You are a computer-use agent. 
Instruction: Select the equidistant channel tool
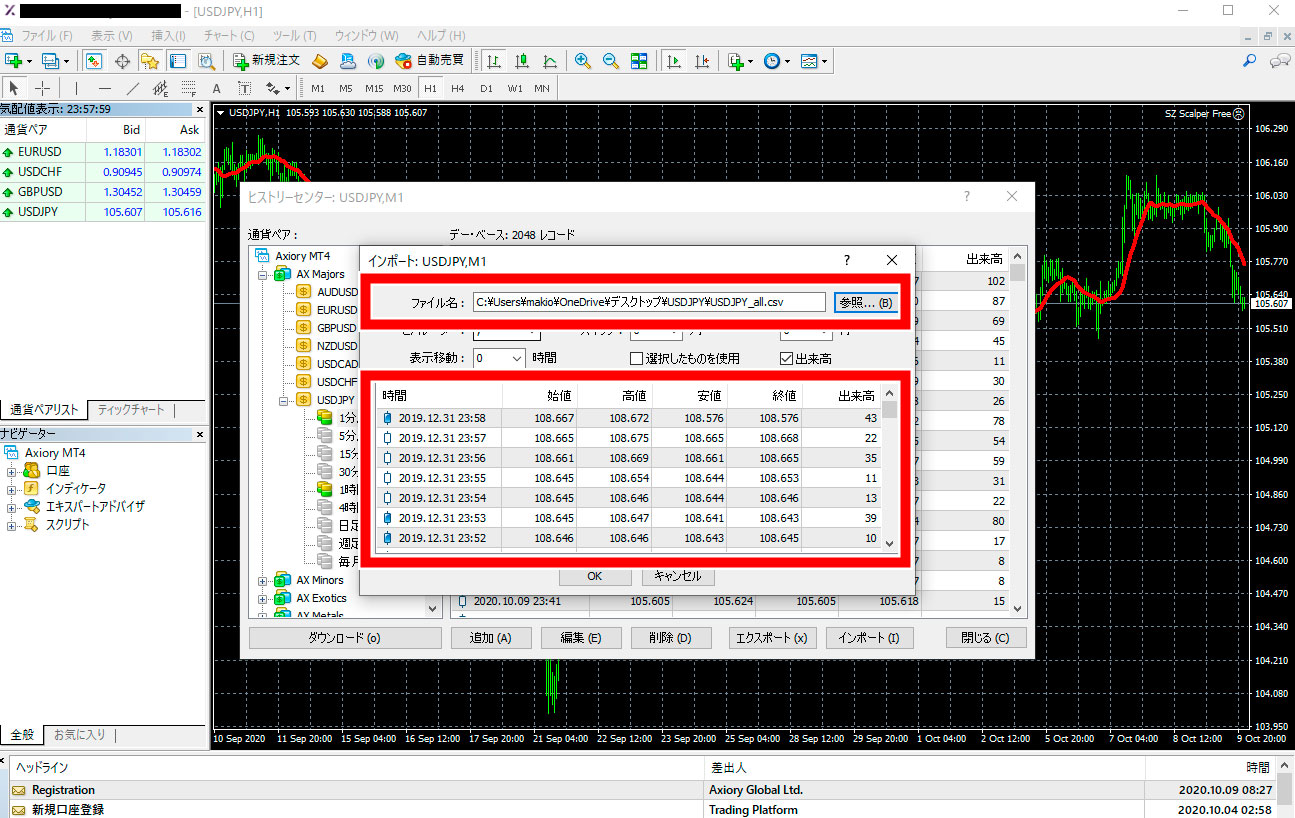(x=160, y=88)
